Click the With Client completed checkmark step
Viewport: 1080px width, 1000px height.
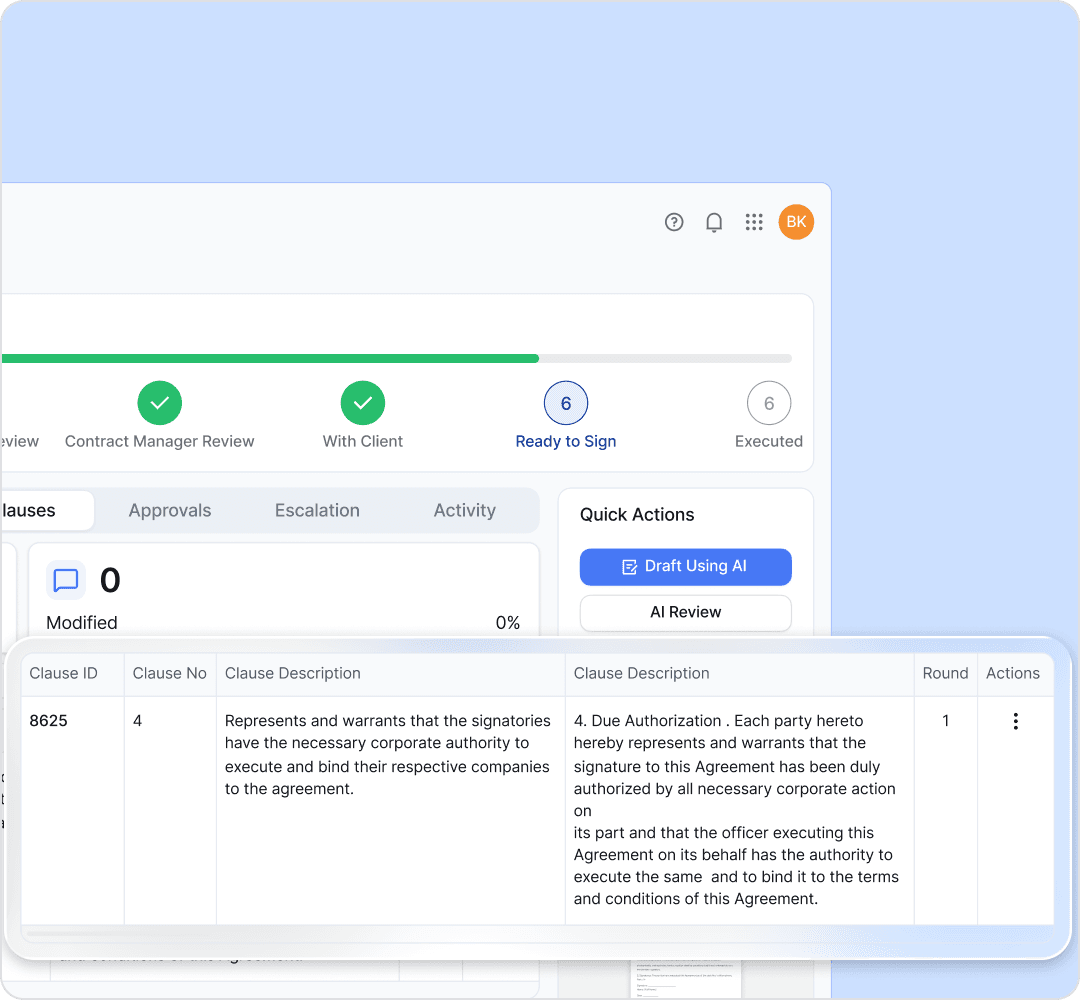pyautogui.click(x=363, y=403)
